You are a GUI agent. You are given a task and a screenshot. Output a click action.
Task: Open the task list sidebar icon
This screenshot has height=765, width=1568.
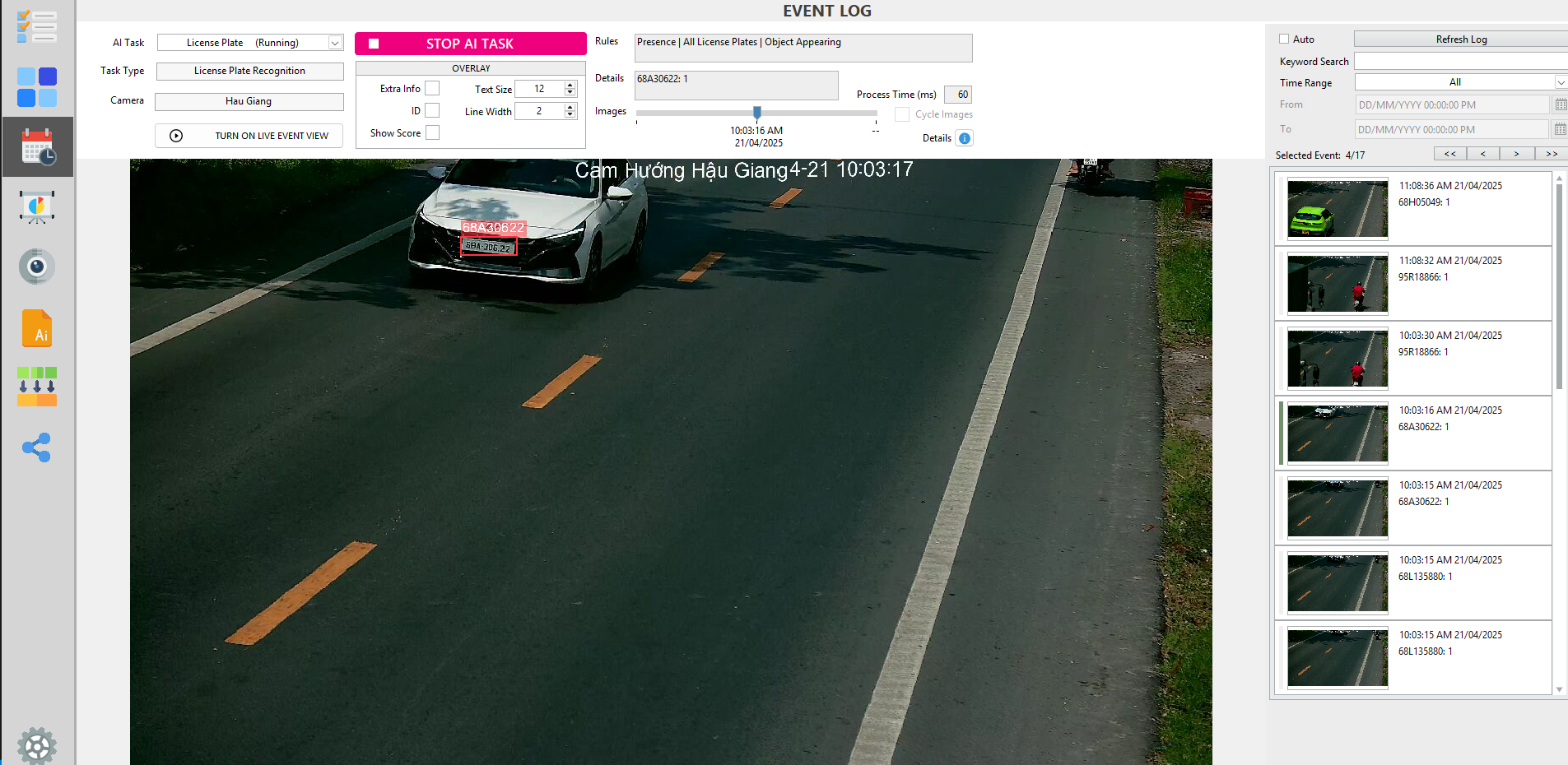(37, 27)
